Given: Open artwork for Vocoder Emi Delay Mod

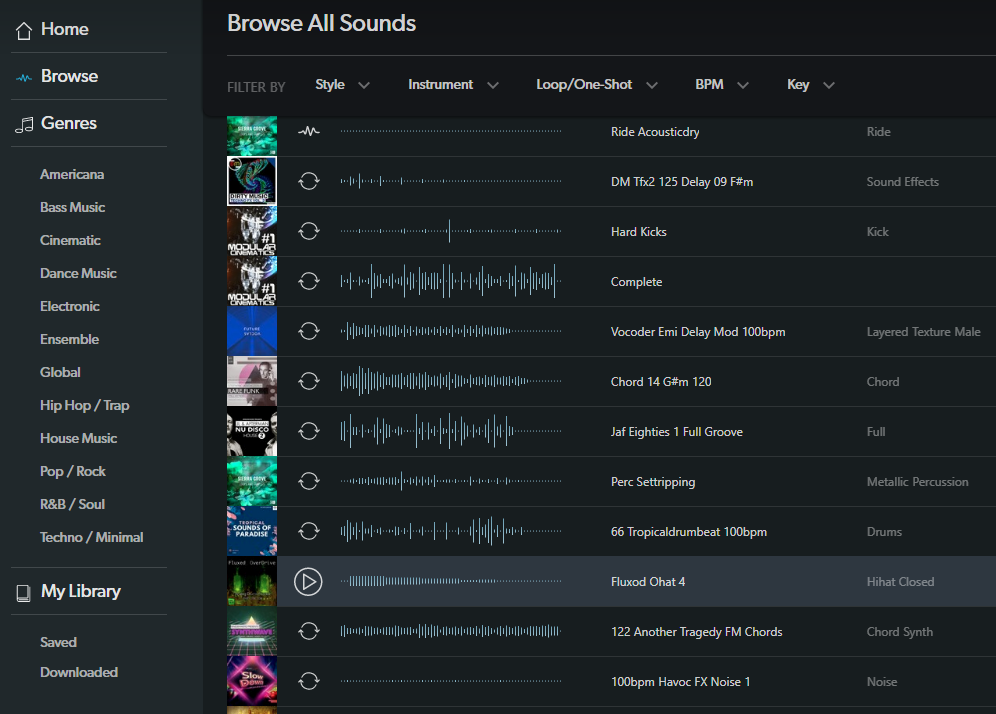Looking at the screenshot, I should click(x=252, y=331).
